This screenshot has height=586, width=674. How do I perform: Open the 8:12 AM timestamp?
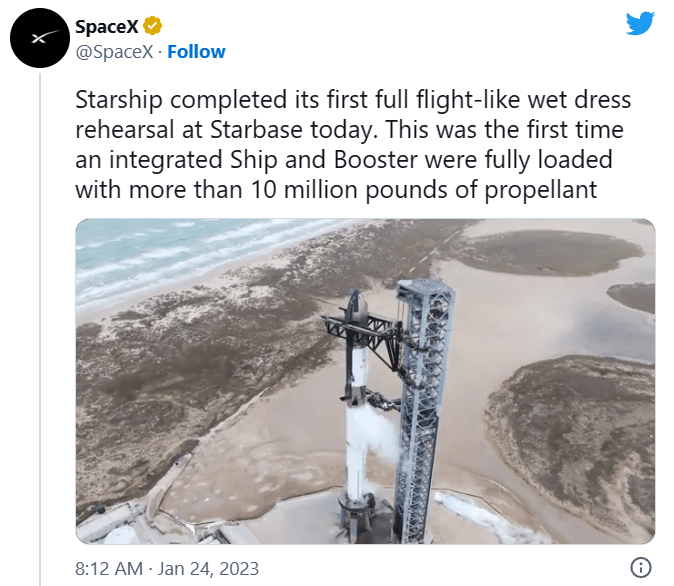[x=109, y=568]
